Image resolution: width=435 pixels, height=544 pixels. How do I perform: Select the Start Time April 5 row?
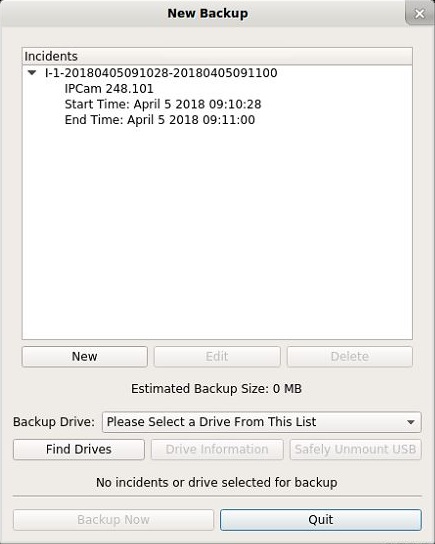163,104
